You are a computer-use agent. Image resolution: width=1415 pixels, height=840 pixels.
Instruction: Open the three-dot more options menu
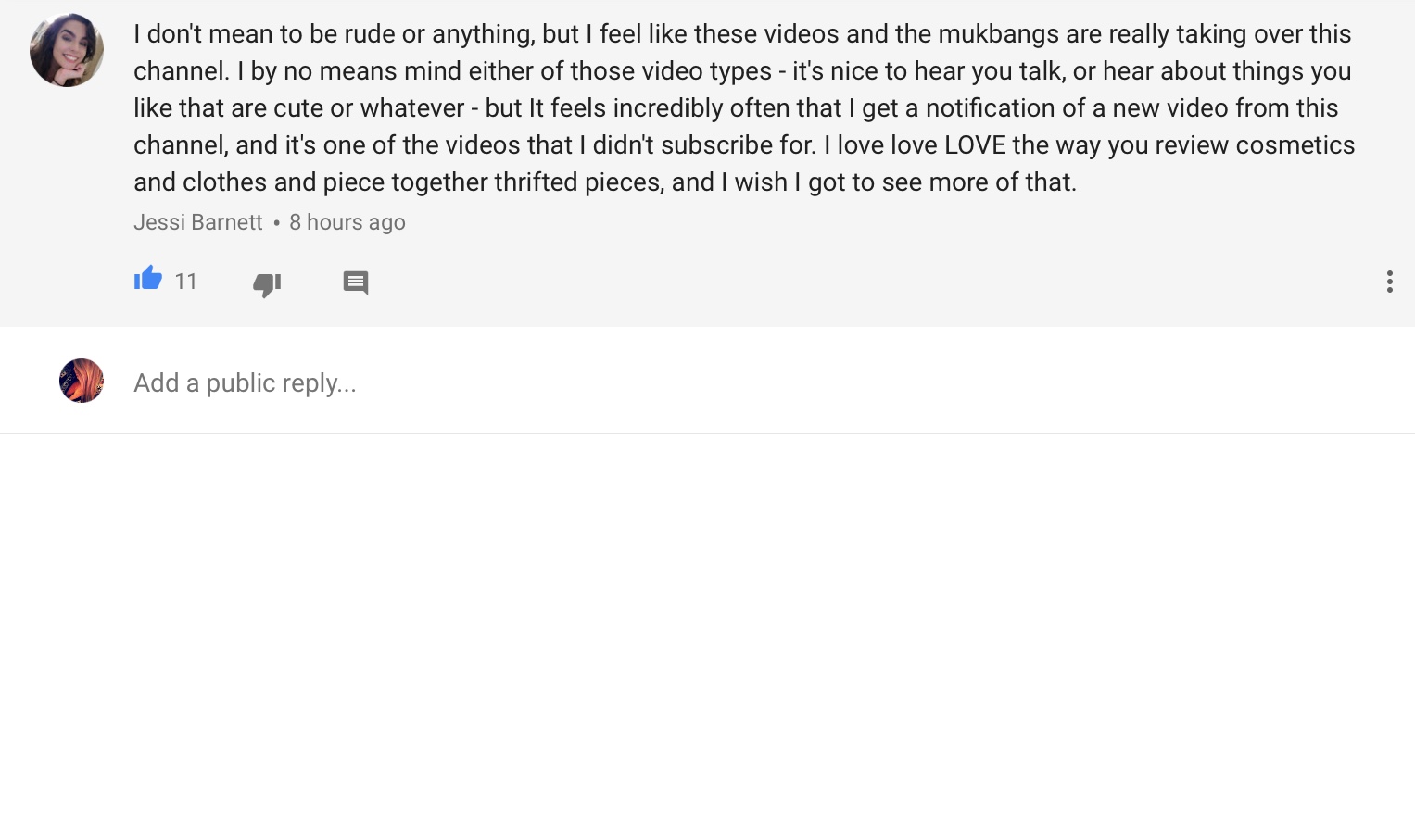tap(1389, 282)
